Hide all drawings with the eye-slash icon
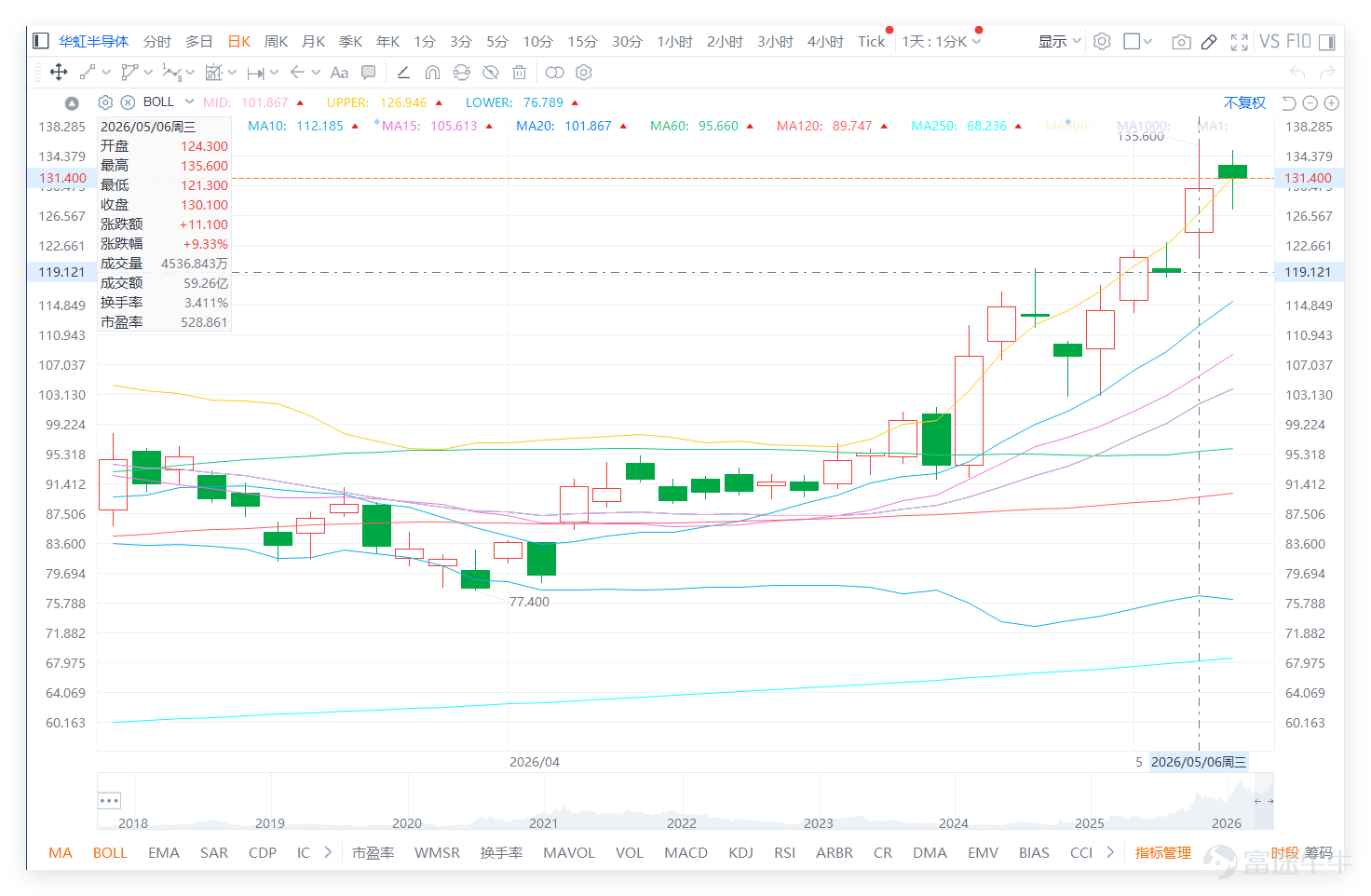This screenshot has width=1371, height=896. pos(491,72)
